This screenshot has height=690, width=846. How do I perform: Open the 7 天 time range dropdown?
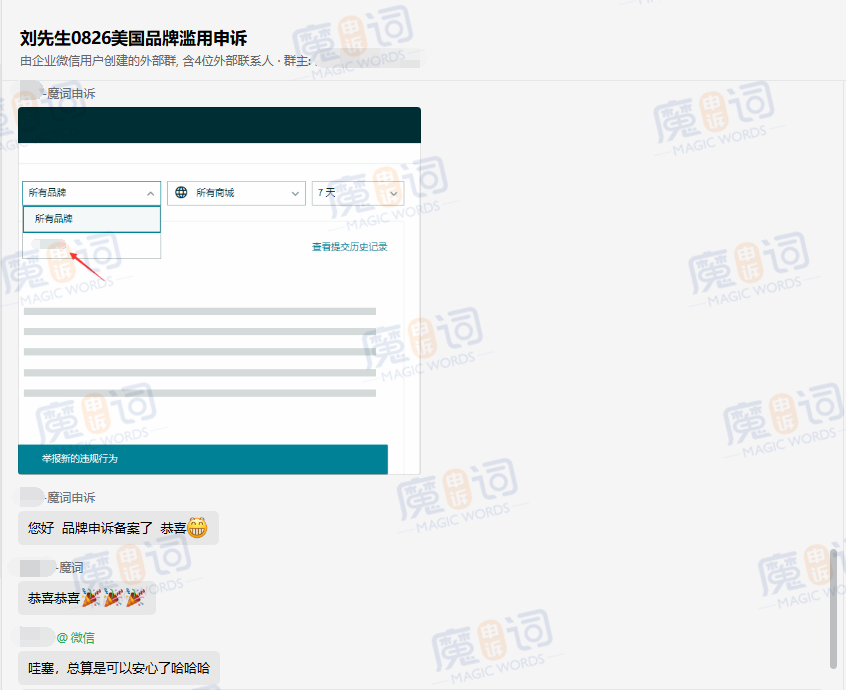tap(358, 193)
